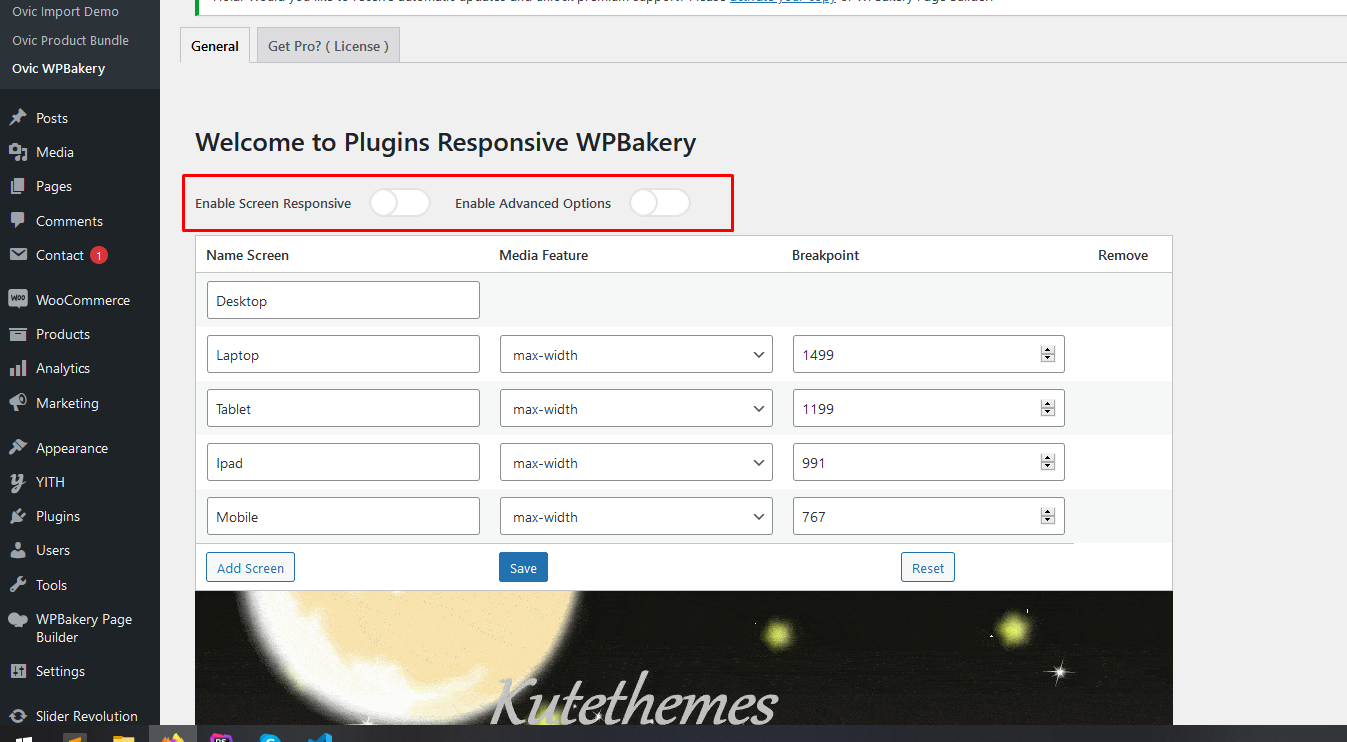Click the Contact envelope icon
Screen dimensions: 1347x742
click(18, 255)
